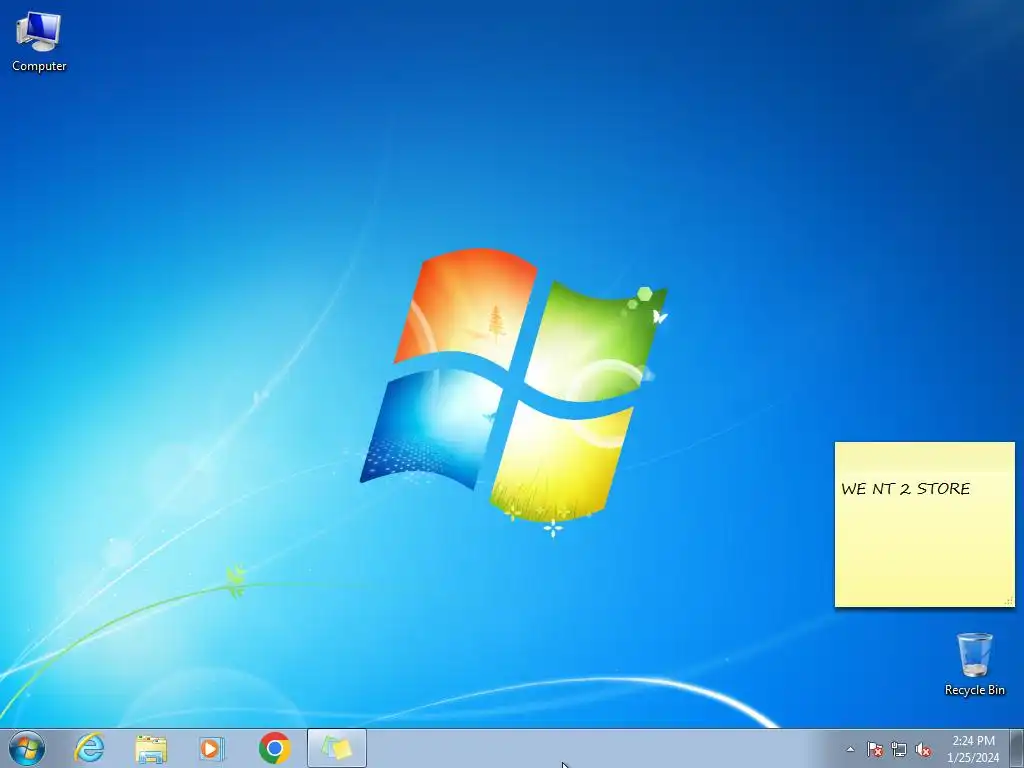Open the clock showing 2:24 PM
The width and height of the screenshot is (1024, 768).
pyautogui.click(x=973, y=749)
